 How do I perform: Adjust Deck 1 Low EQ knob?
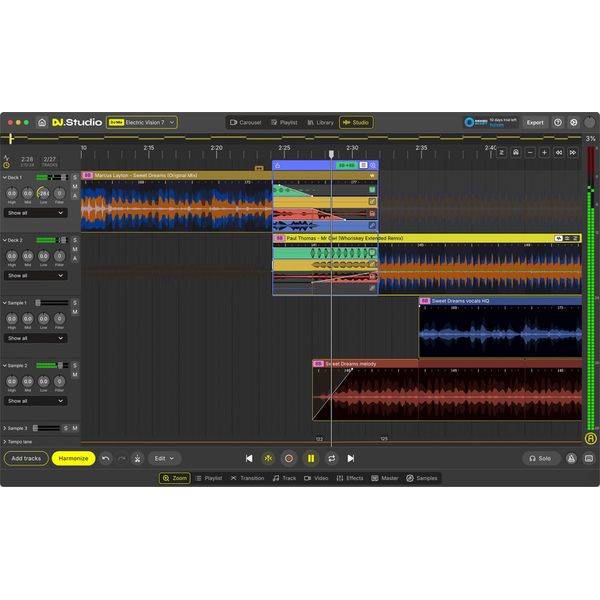click(44, 193)
